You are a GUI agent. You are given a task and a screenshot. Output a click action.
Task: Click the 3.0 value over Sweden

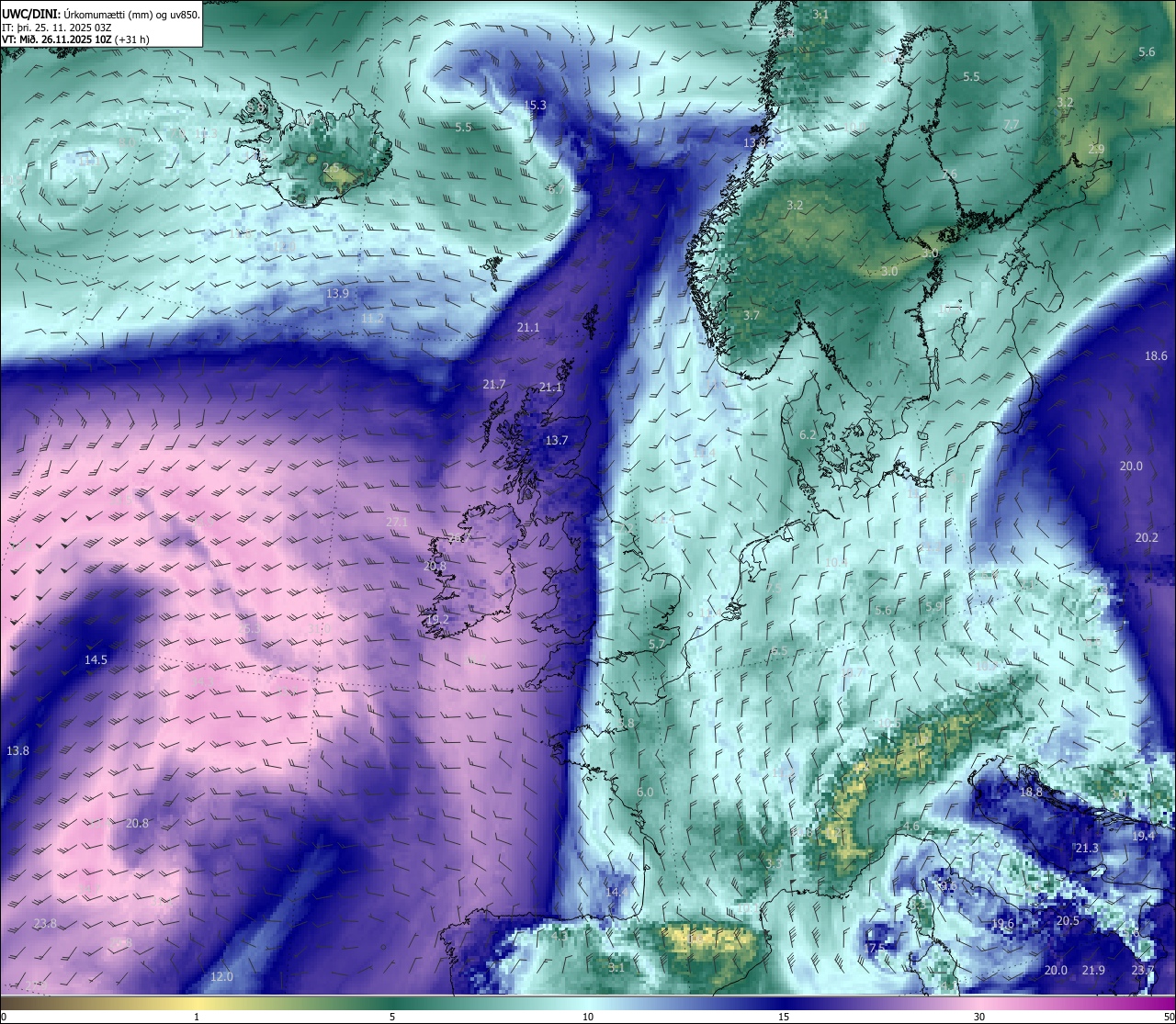pyautogui.click(x=889, y=271)
